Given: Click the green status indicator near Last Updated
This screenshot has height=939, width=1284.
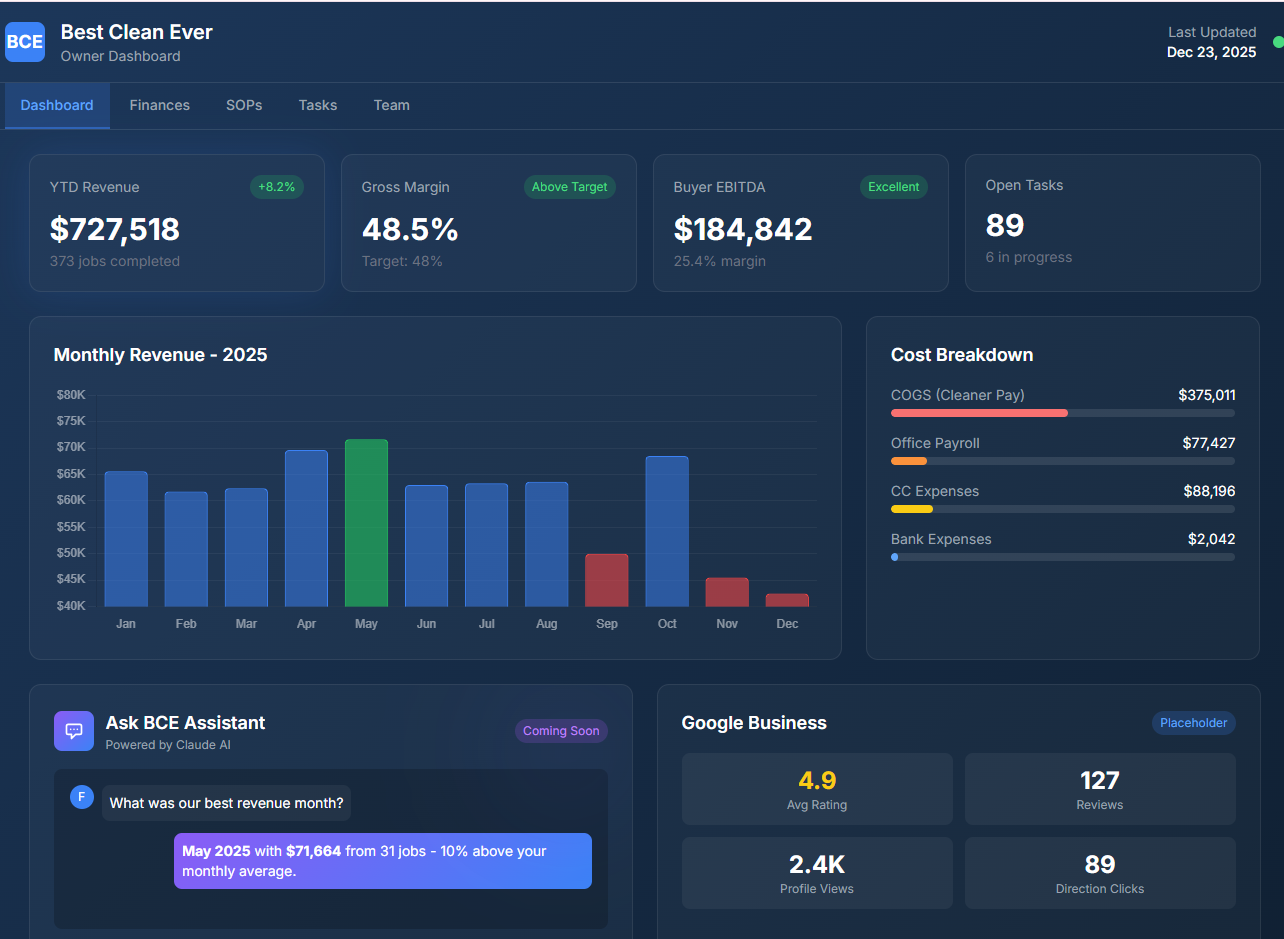Looking at the screenshot, I should 1277,42.
